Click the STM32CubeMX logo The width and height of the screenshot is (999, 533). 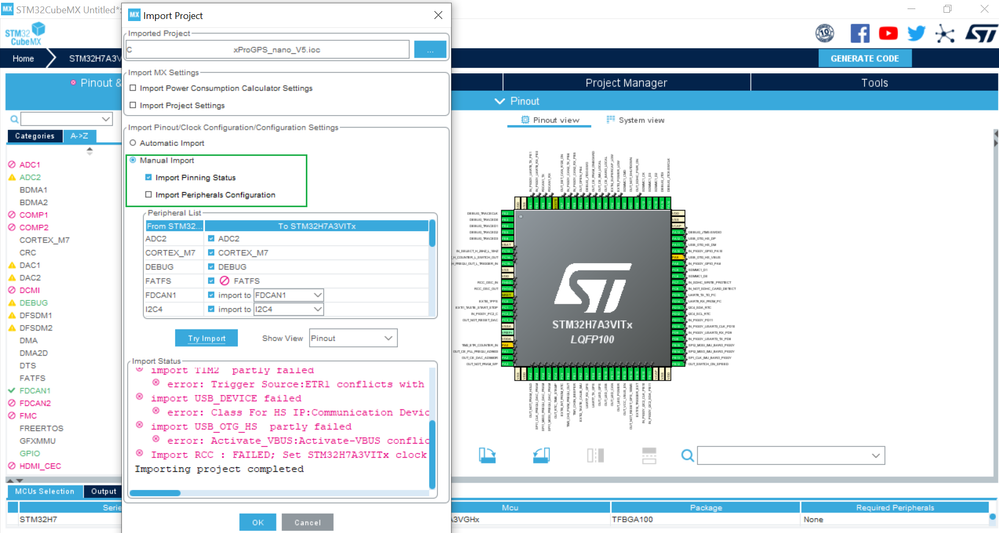(25, 34)
